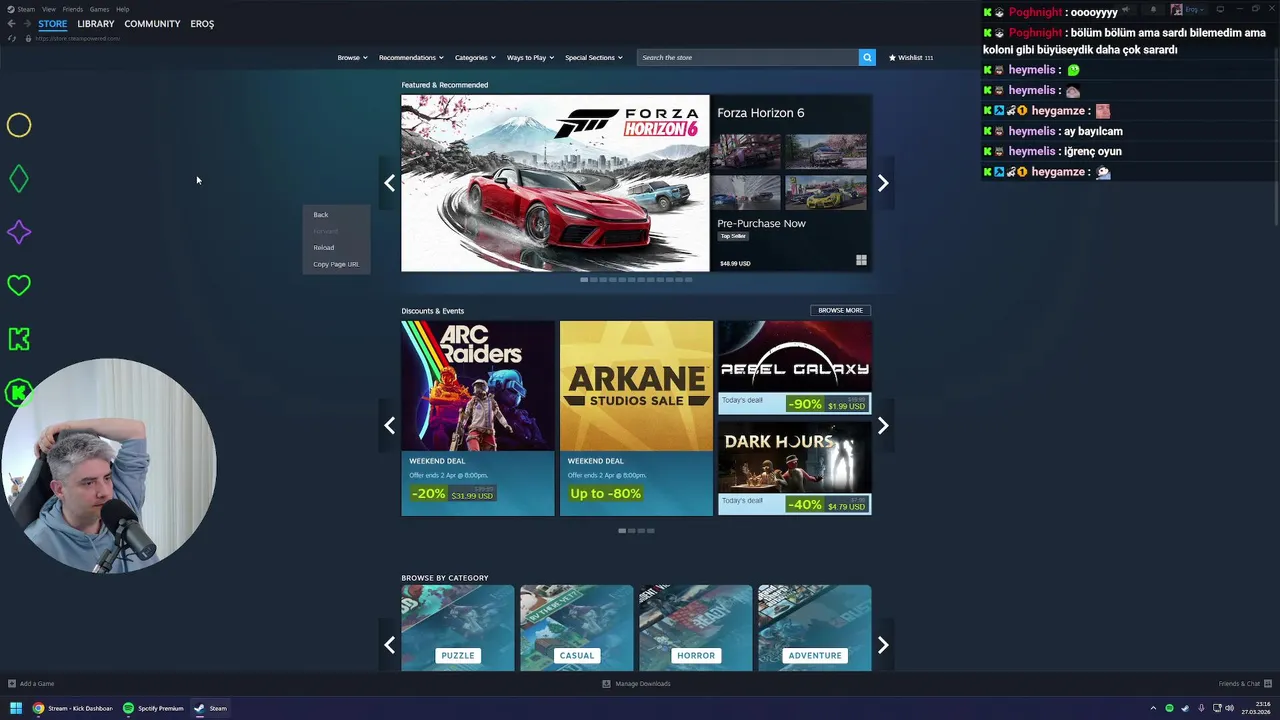Open the Wishlist 111 link
The image size is (1280, 720).
(x=911, y=57)
